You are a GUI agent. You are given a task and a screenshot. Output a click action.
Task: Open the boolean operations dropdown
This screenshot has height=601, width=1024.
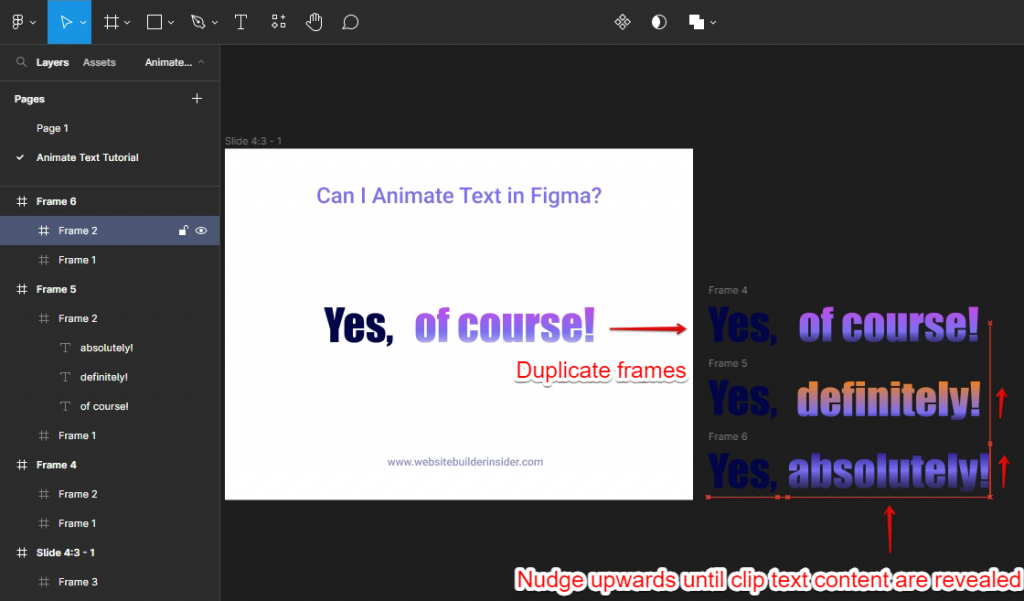point(712,21)
